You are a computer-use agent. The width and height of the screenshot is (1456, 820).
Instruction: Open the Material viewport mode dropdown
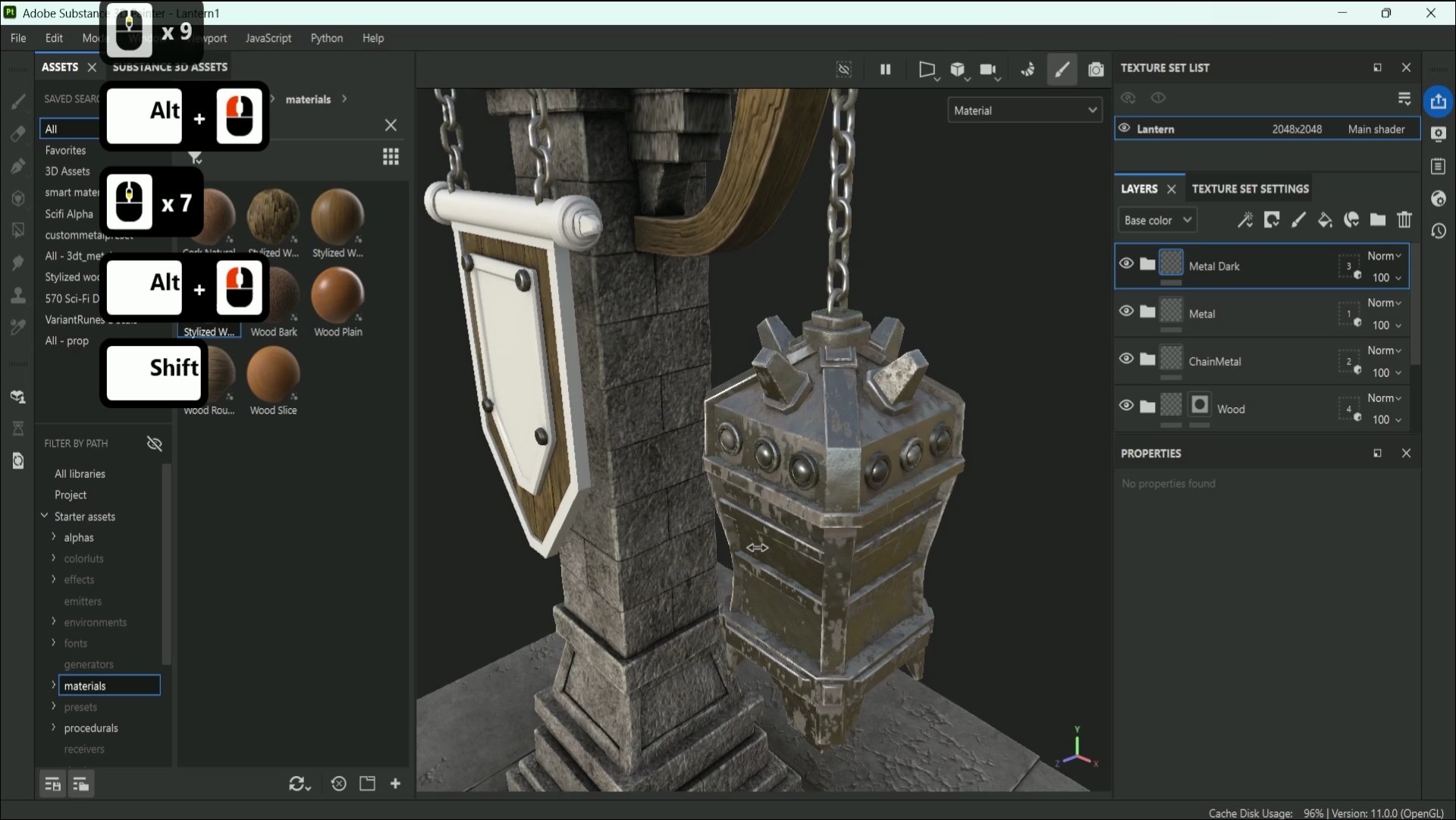point(1025,111)
